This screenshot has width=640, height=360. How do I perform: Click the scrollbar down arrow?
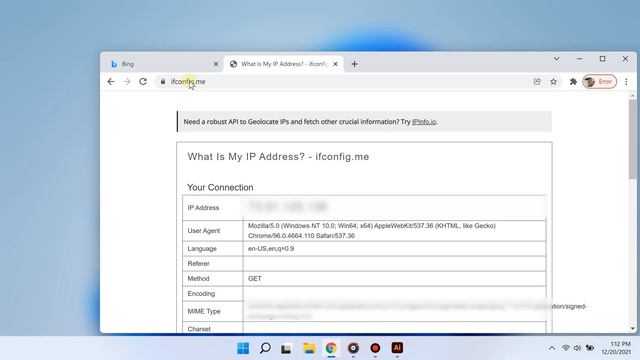(633, 328)
